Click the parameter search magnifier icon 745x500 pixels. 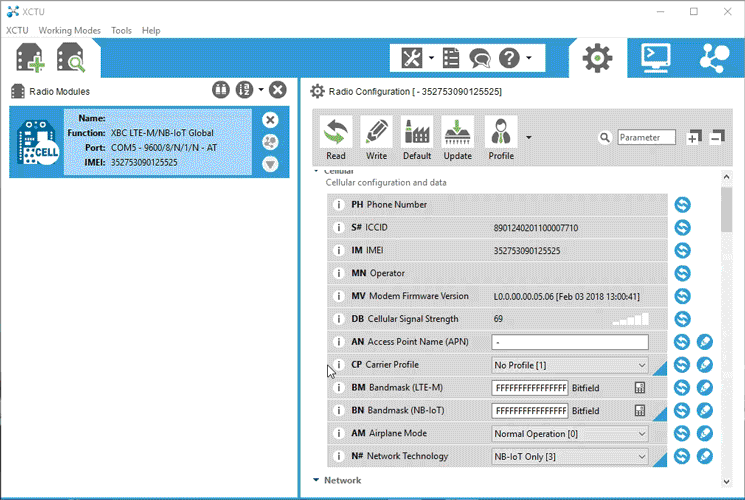pyautogui.click(x=604, y=137)
